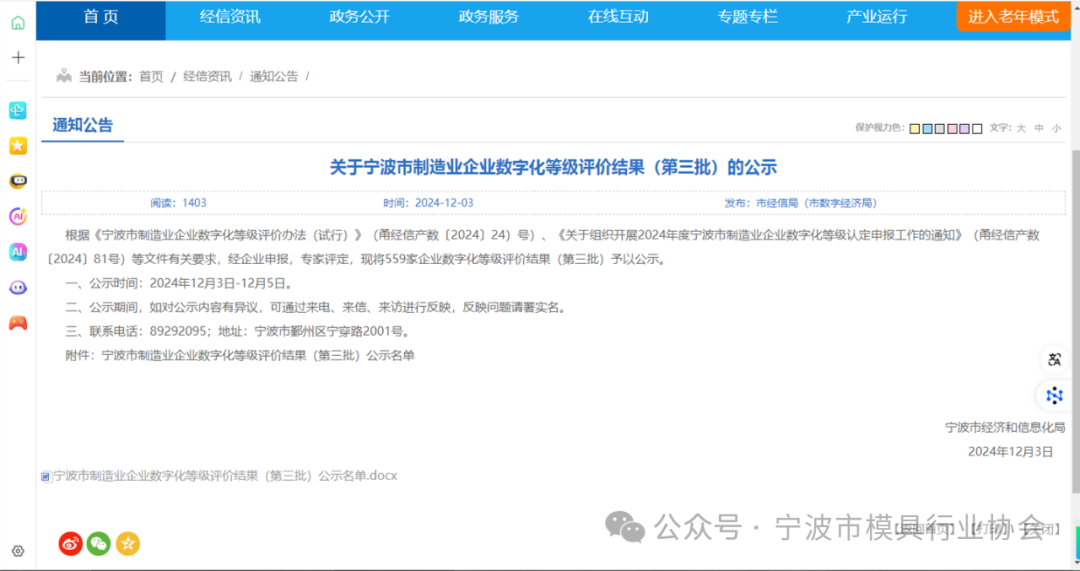Open the 政务公开 navigation menu
Image resolution: width=1080 pixels, height=571 pixels.
360,17
